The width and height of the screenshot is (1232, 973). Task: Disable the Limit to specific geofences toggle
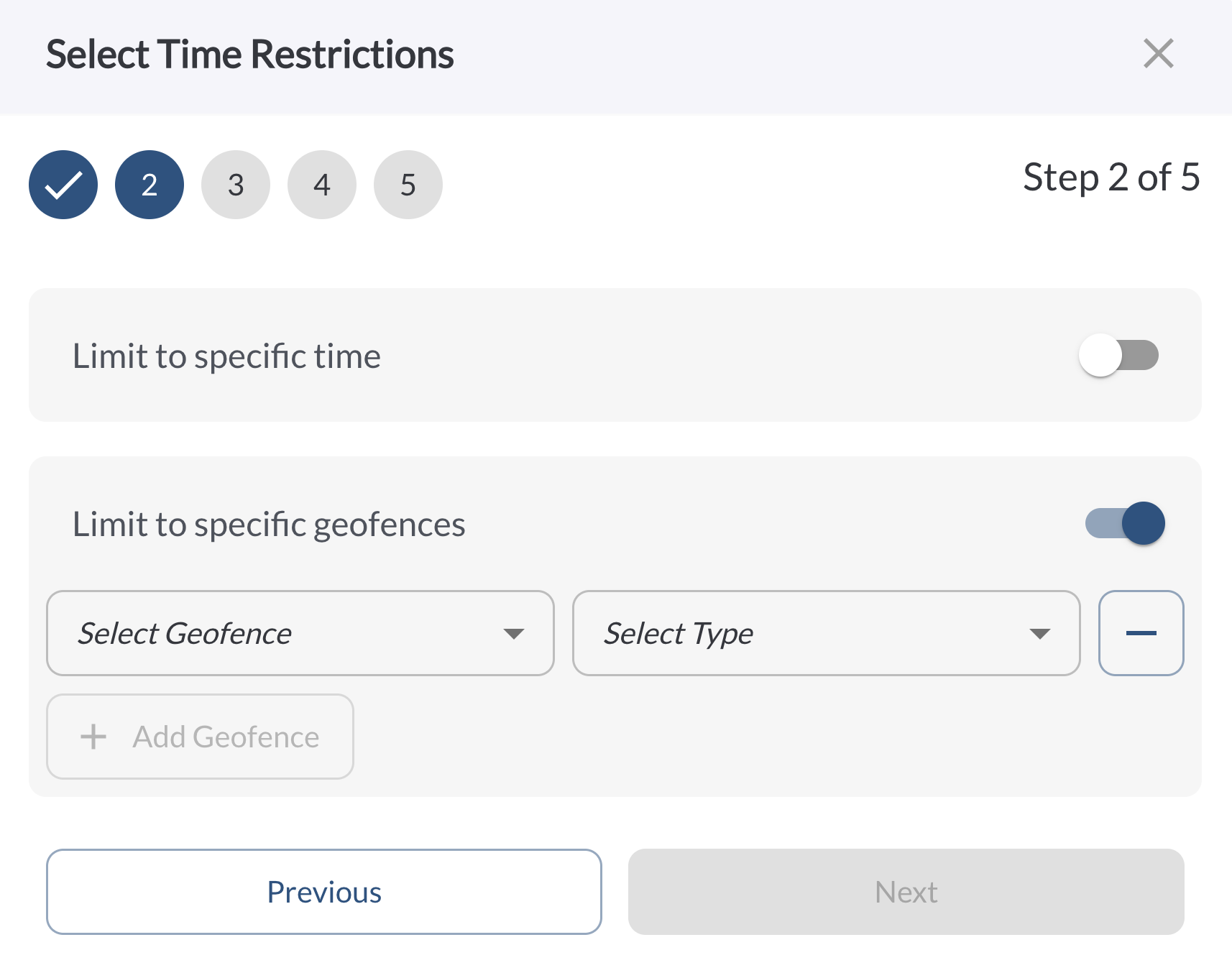pos(1125,523)
